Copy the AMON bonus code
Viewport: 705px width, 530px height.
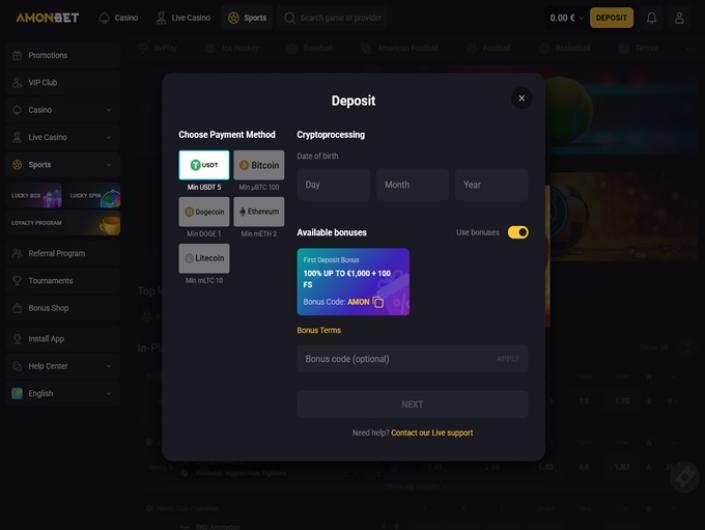point(378,302)
